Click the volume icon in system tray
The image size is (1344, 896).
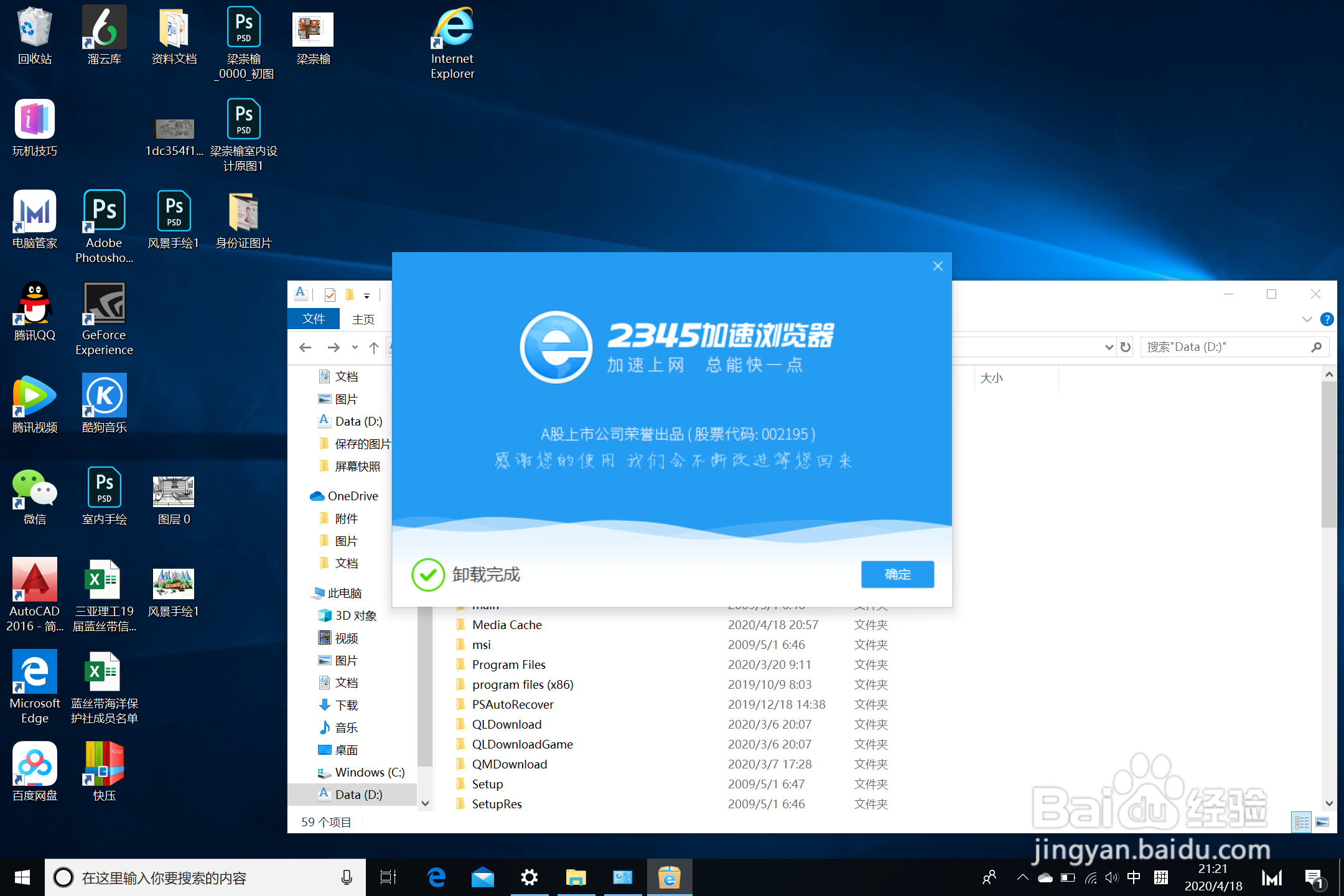pyautogui.click(x=1111, y=878)
